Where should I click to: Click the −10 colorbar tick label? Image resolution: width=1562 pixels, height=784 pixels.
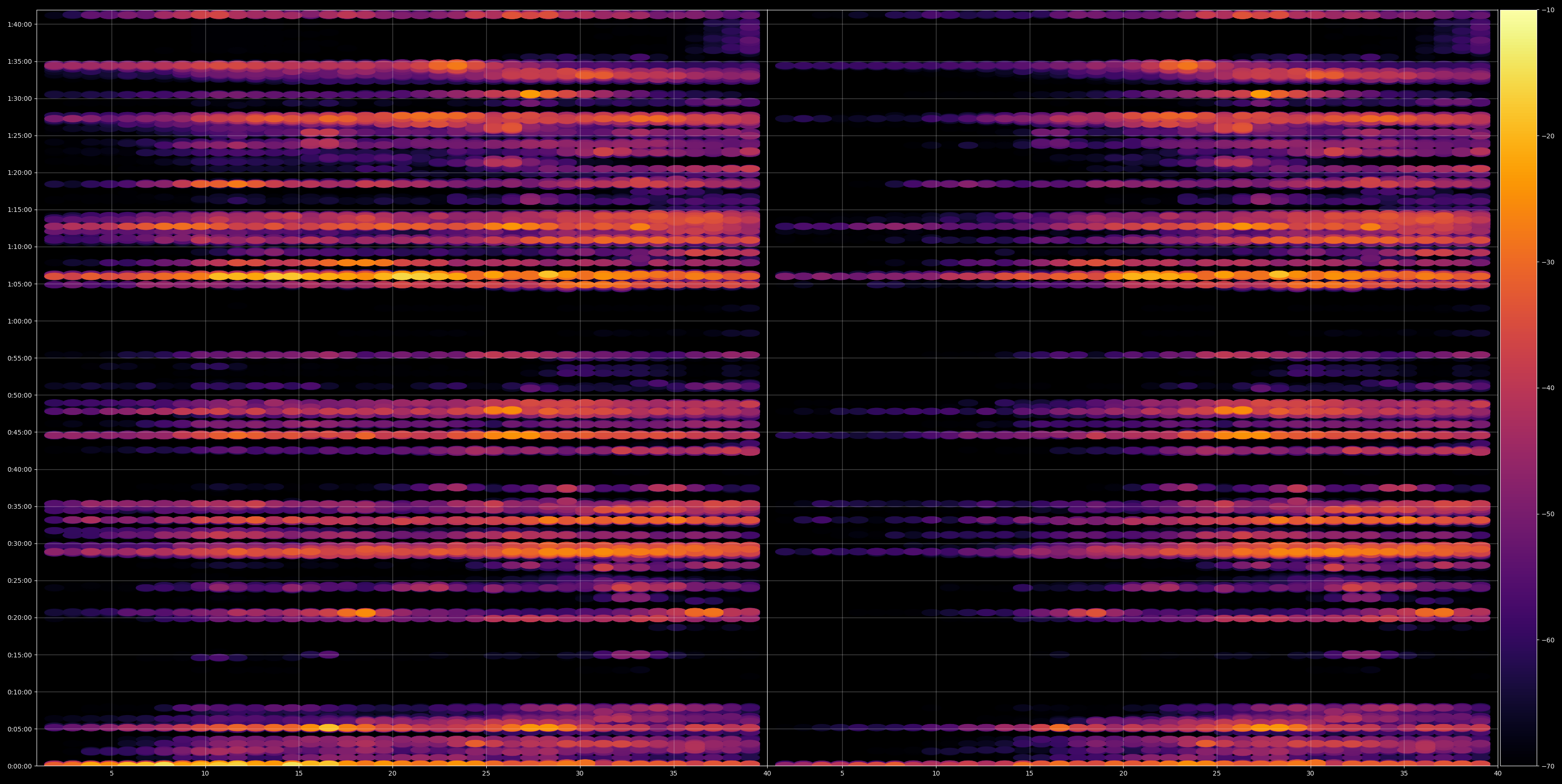click(1548, 10)
